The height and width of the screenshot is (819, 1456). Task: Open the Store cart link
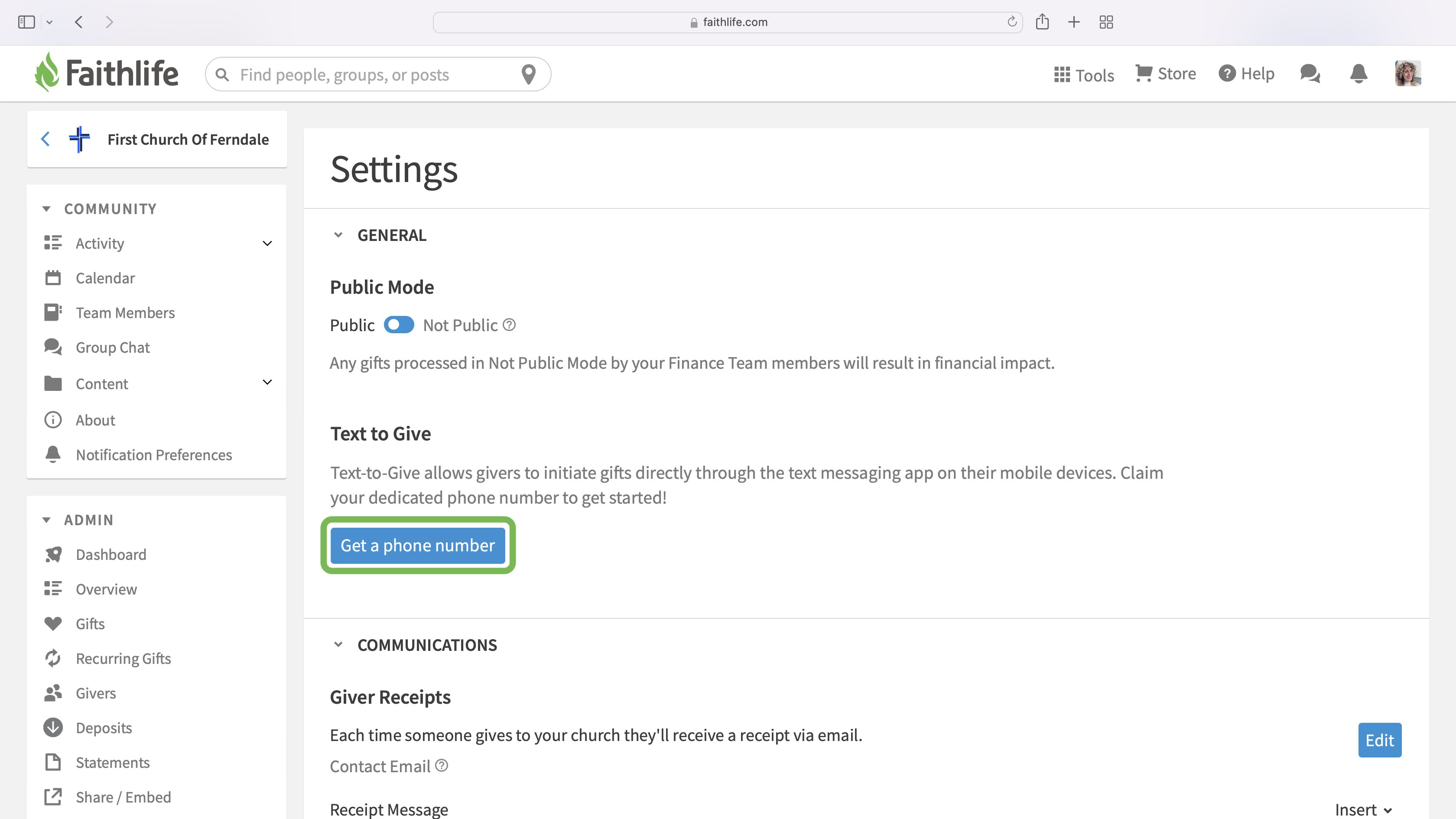point(1166,74)
